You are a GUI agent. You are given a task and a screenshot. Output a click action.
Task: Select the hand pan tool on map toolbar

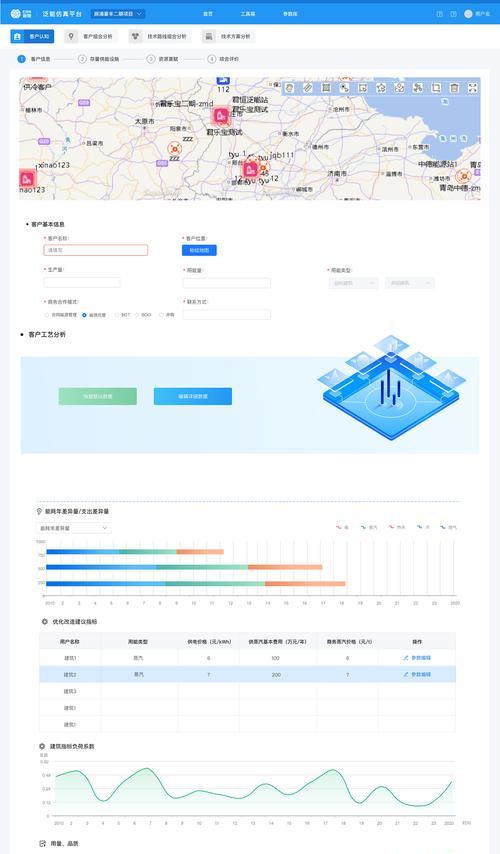(289, 88)
